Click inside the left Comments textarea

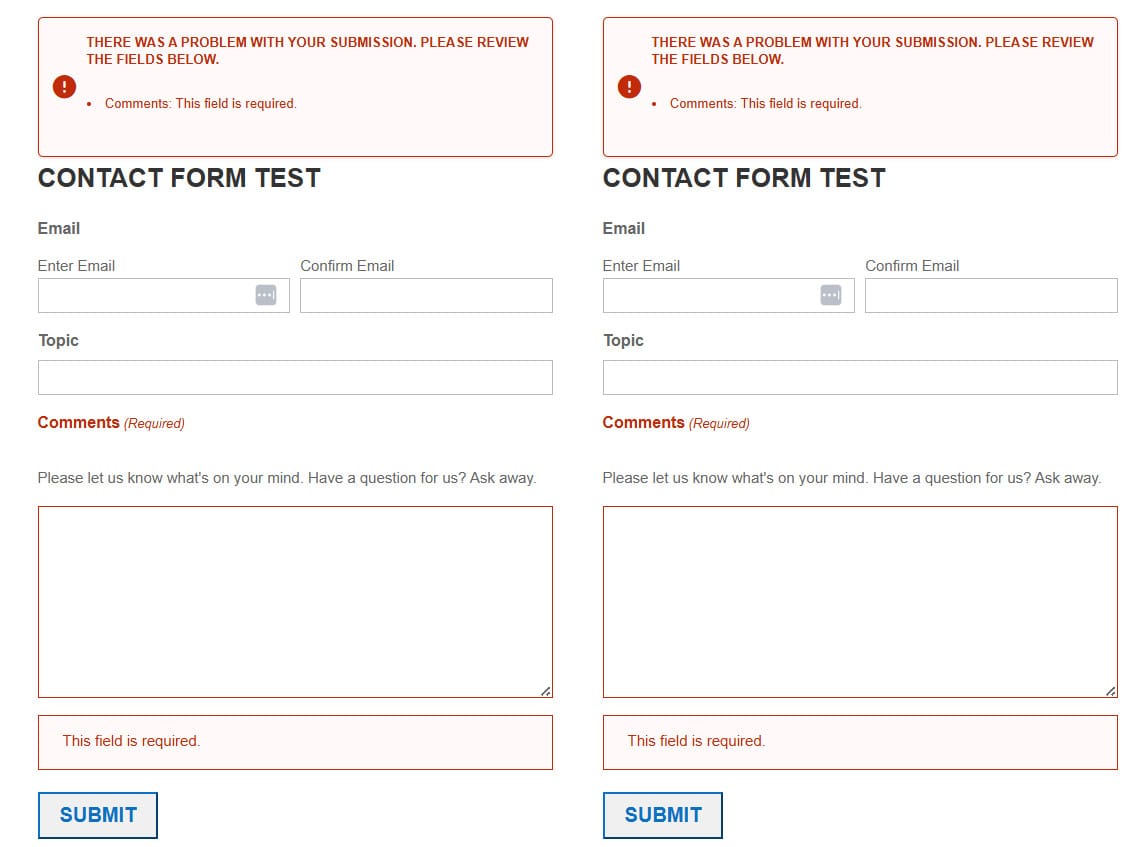click(295, 602)
